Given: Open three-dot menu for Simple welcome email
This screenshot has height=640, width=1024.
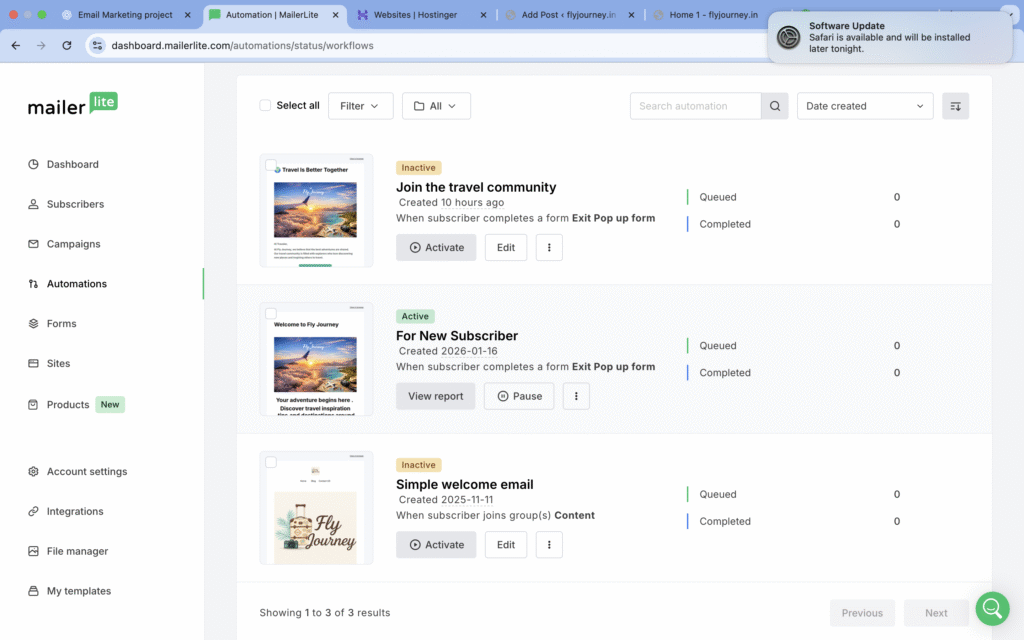Looking at the screenshot, I should 549,545.
